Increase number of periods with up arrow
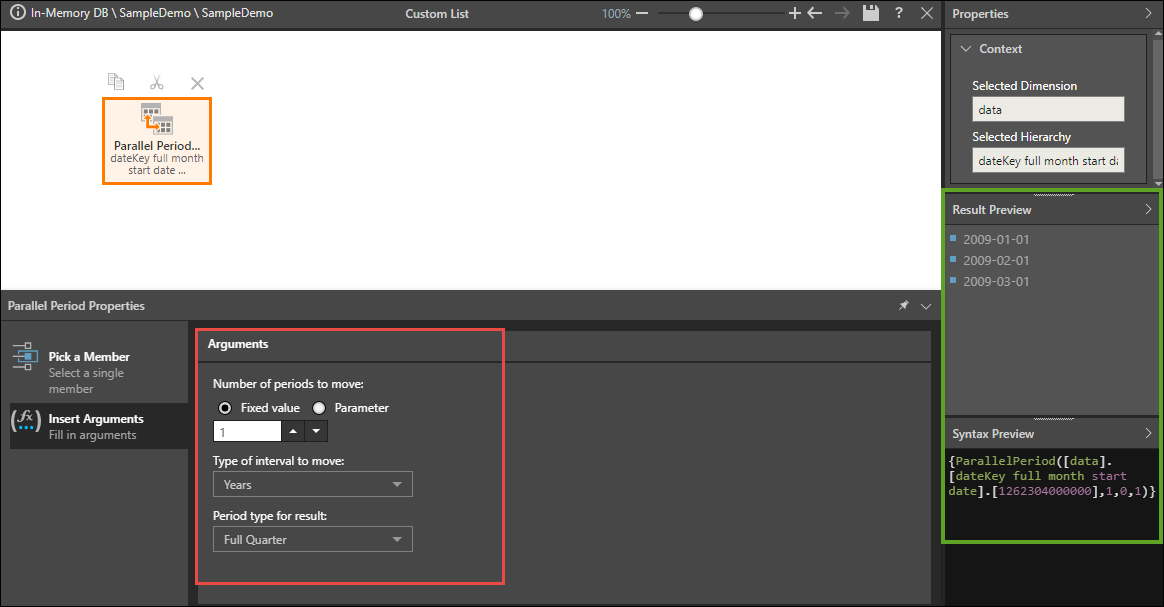Viewport: 1164px width, 607px height. coord(293,431)
